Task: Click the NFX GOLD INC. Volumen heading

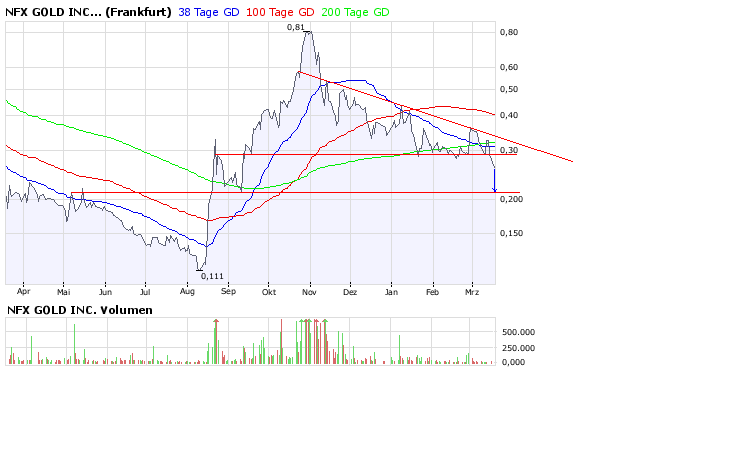Action: pos(80,310)
